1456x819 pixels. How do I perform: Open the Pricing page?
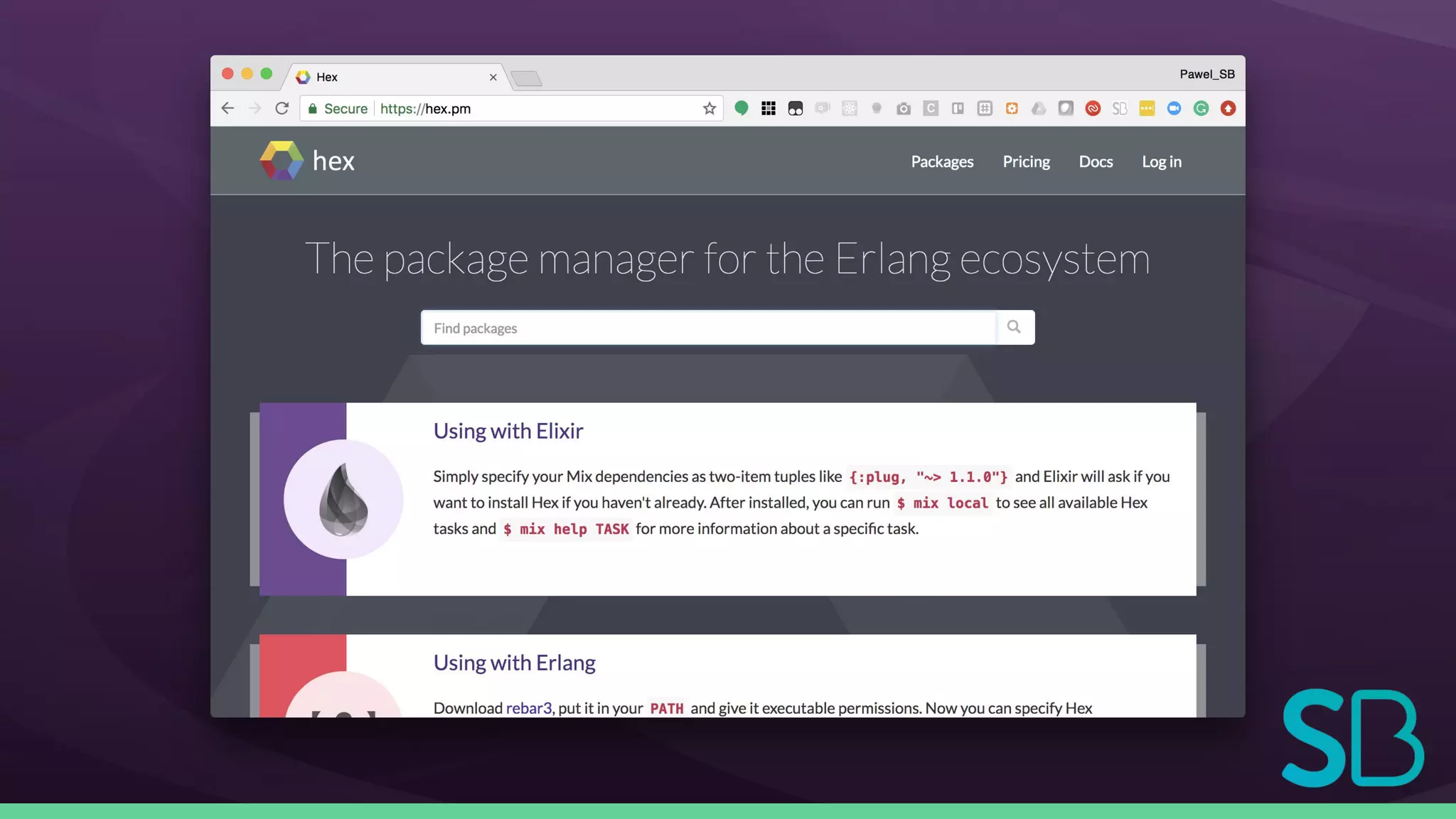click(x=1026, y=161)
